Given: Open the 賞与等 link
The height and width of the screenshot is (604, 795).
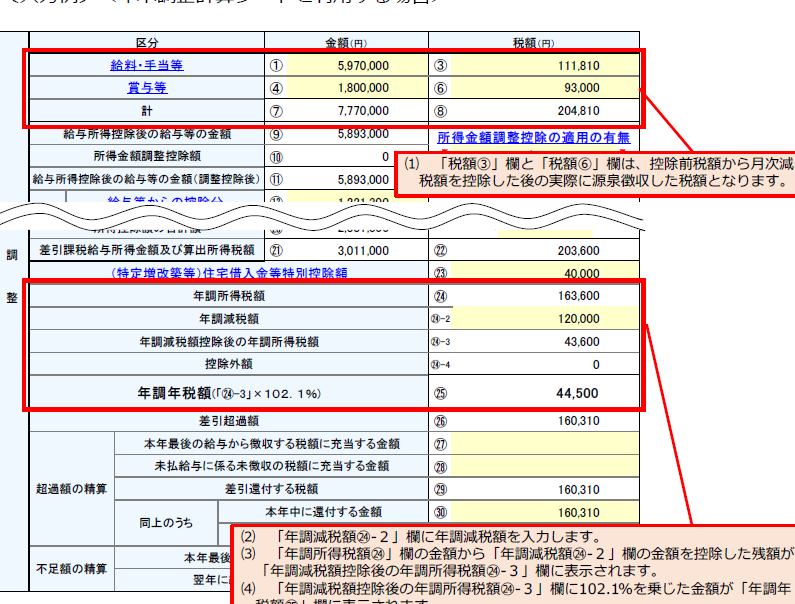Looking at the screenshot, I should (x=146, y=88).
